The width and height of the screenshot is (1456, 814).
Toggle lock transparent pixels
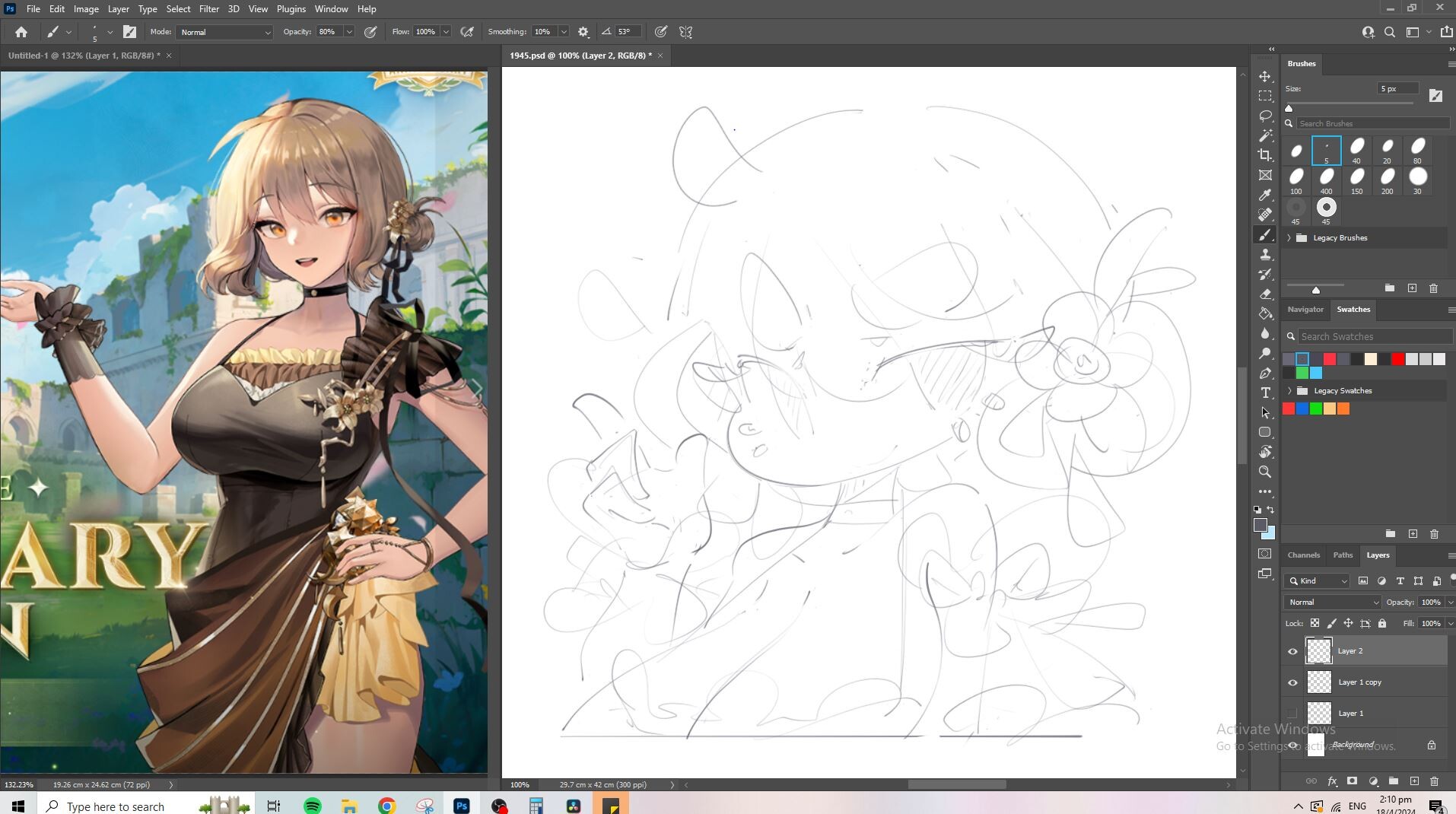pos(1315,623)
